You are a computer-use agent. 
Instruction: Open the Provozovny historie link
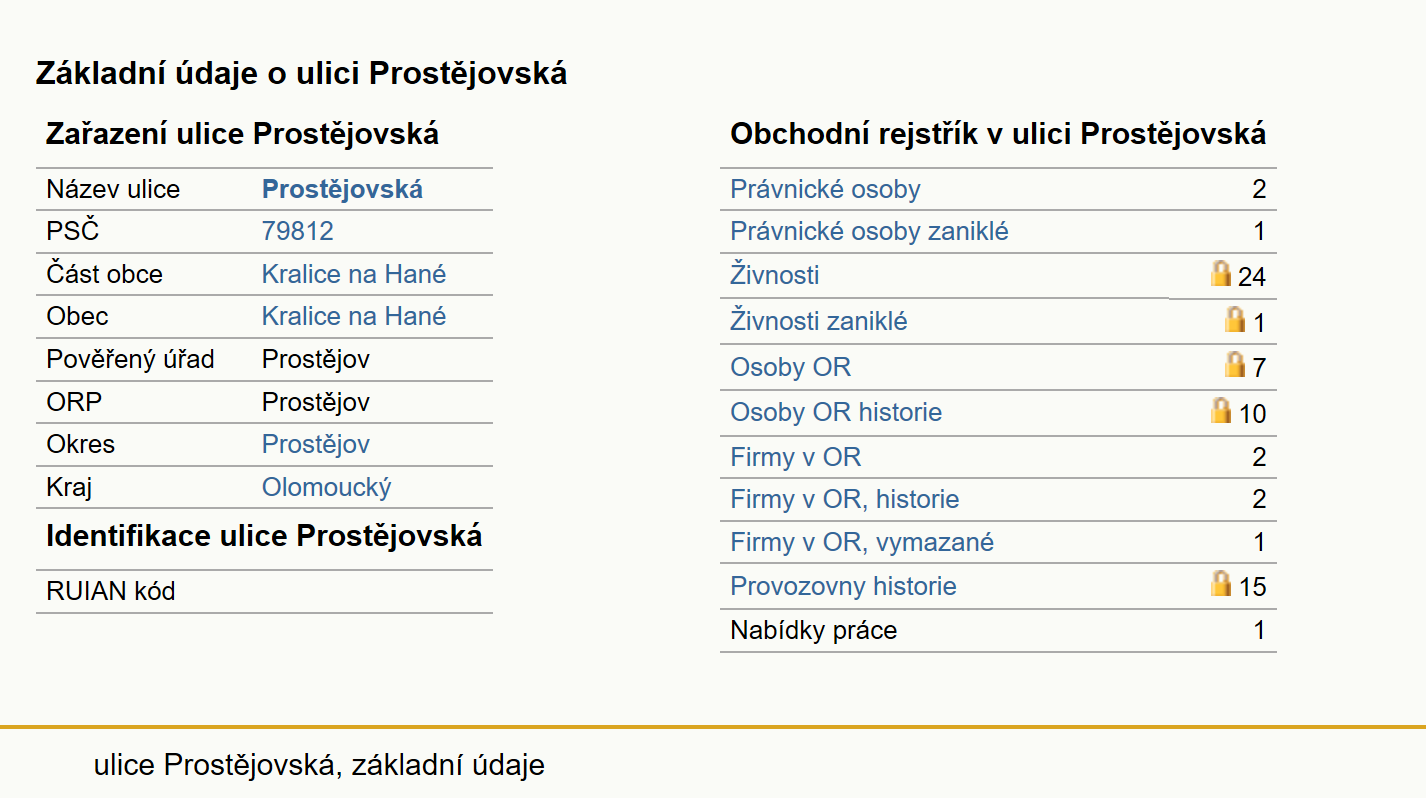tap(843, 586)
